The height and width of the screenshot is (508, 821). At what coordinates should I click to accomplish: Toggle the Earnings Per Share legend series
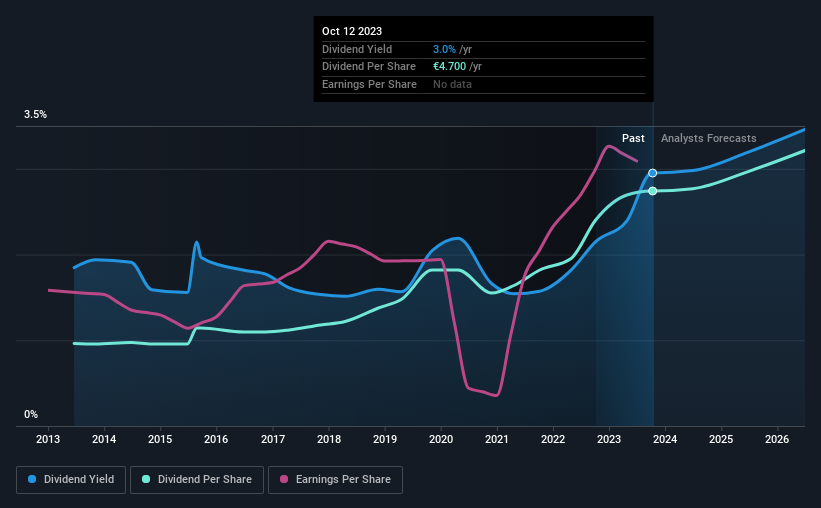point(335,479)
